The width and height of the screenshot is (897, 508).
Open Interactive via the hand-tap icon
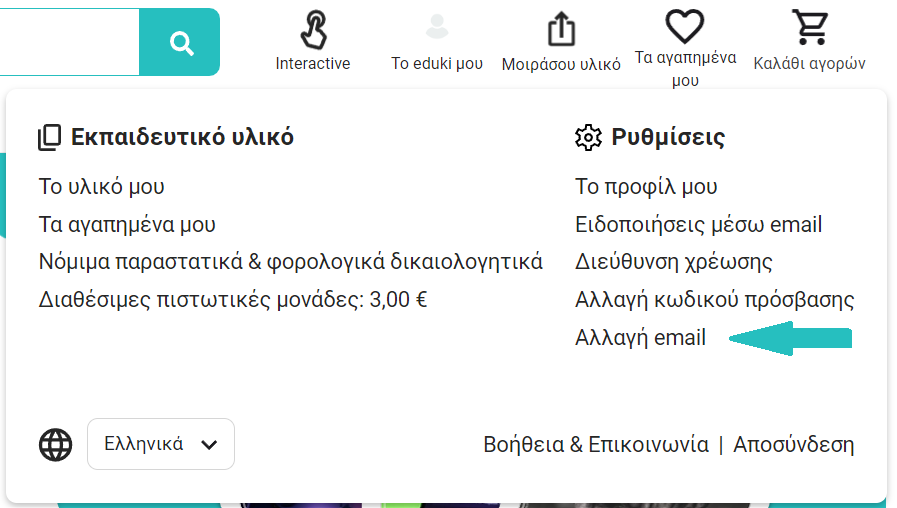(x=313, y=30)
